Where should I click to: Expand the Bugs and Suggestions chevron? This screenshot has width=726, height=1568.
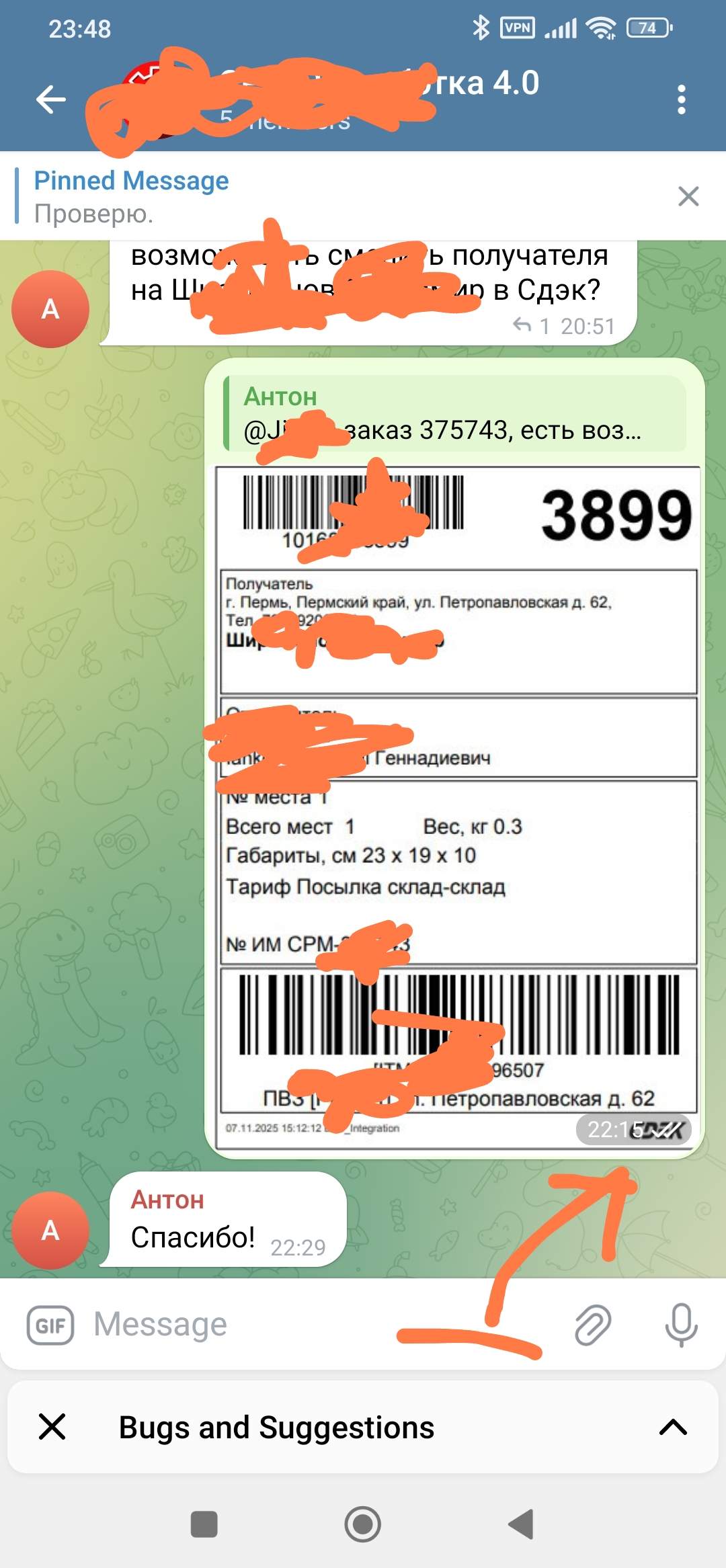(673, 1427)
